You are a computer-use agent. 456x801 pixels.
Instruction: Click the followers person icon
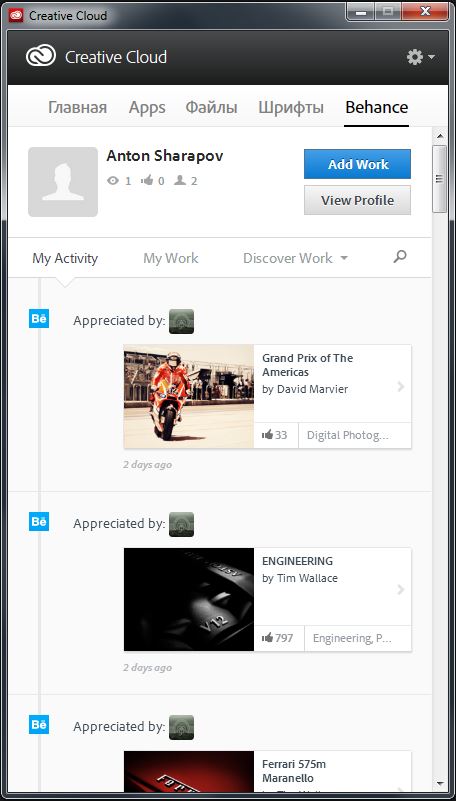pyautogui.click(x=180, y=180)
